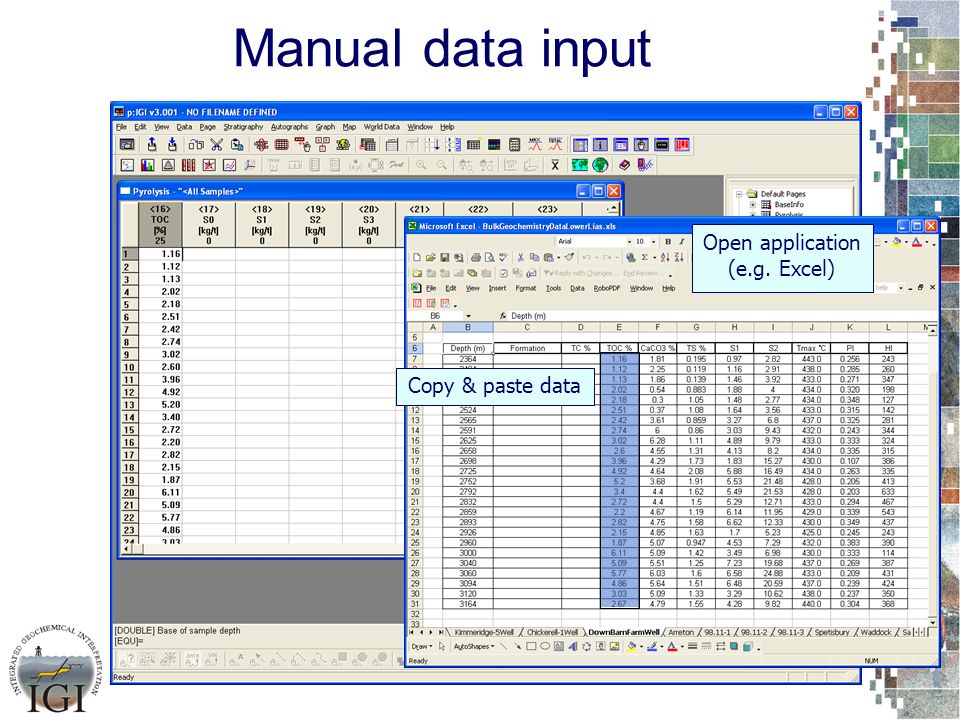
Task: Switch to the Chickerell-1Well sheet tab
Action: pos(552,632)
